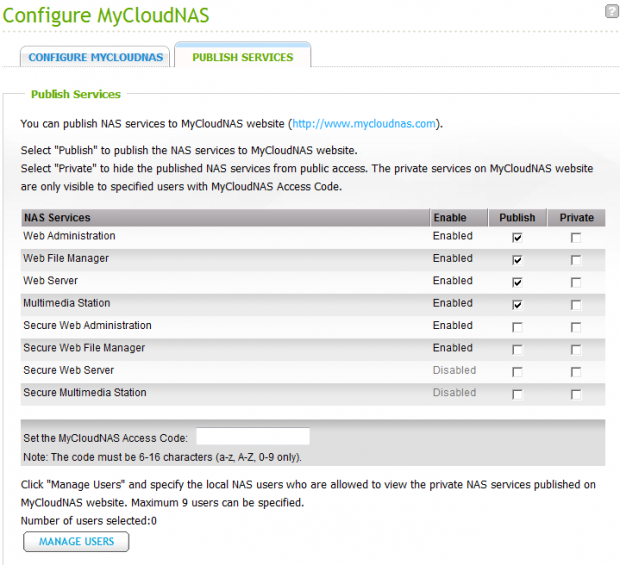Uncheck Publish for Multimedia Station
This screenshot has width=620, height=565.
(517, 305)
